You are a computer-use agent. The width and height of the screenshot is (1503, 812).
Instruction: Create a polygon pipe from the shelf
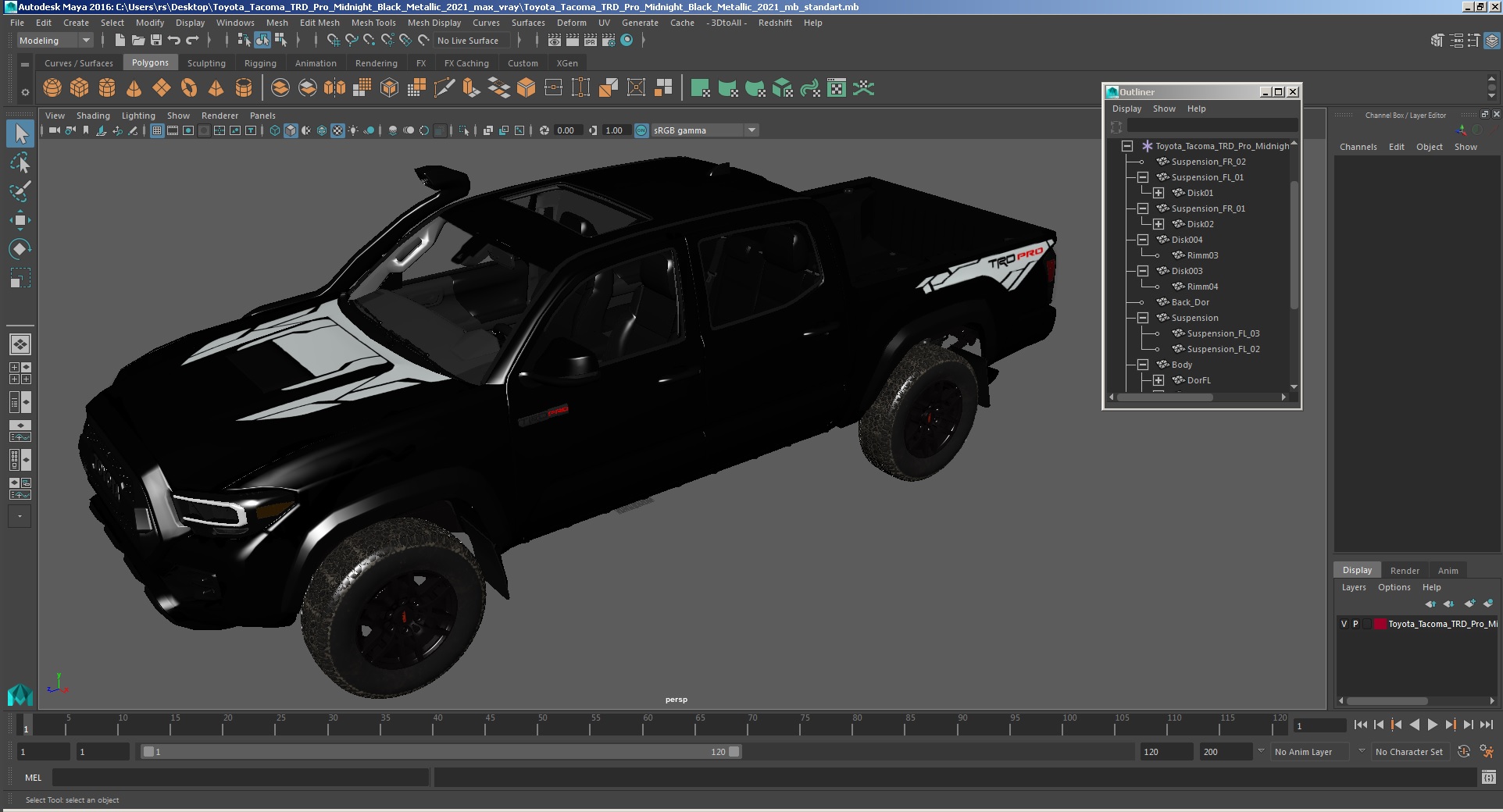[244, 88]
